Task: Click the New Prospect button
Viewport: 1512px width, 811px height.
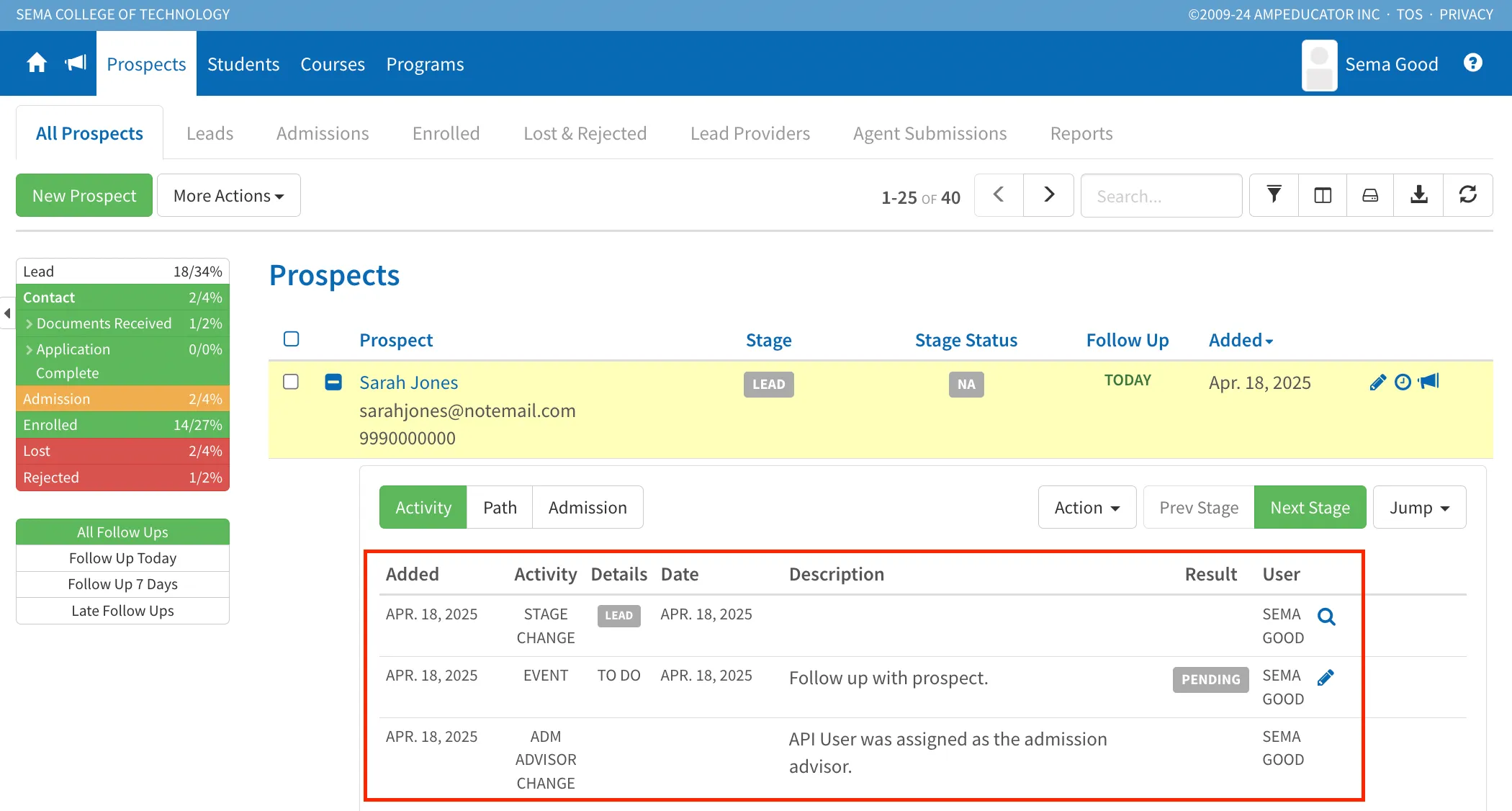Action: click(84, 195)
